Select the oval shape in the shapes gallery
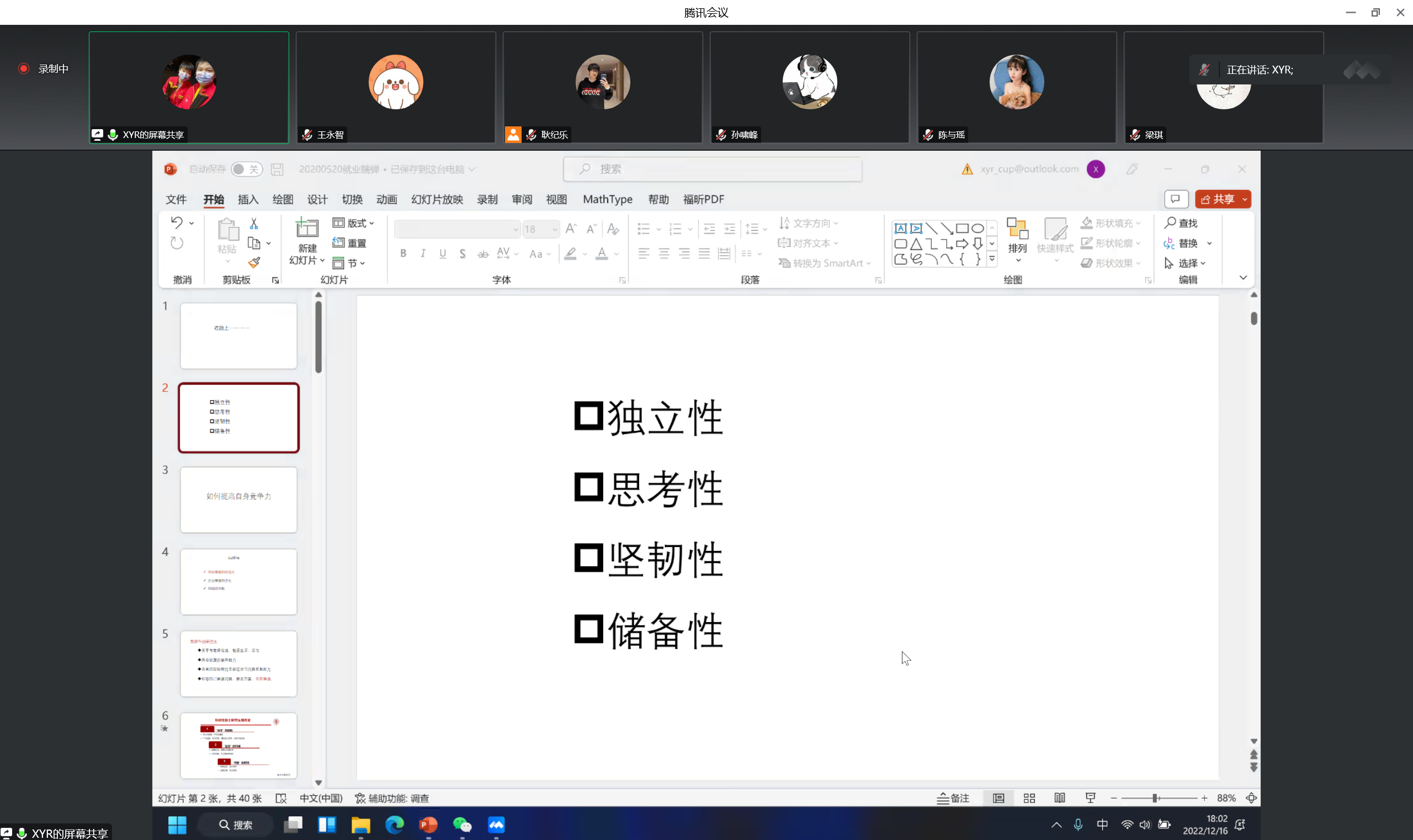This screenshot has width=1413, height=840. tap(978, 228)
